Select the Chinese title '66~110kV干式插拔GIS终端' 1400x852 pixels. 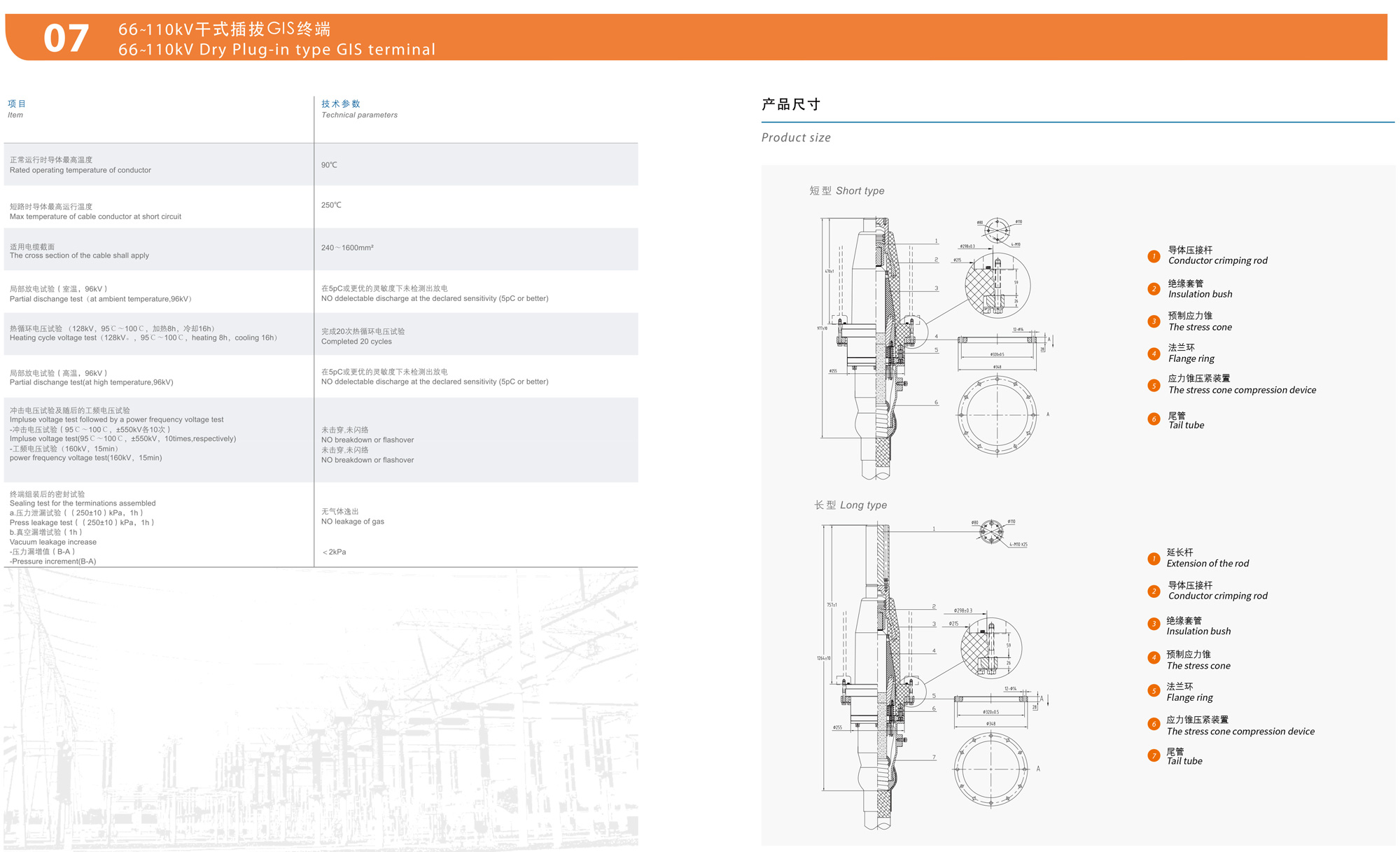point(224,29)
